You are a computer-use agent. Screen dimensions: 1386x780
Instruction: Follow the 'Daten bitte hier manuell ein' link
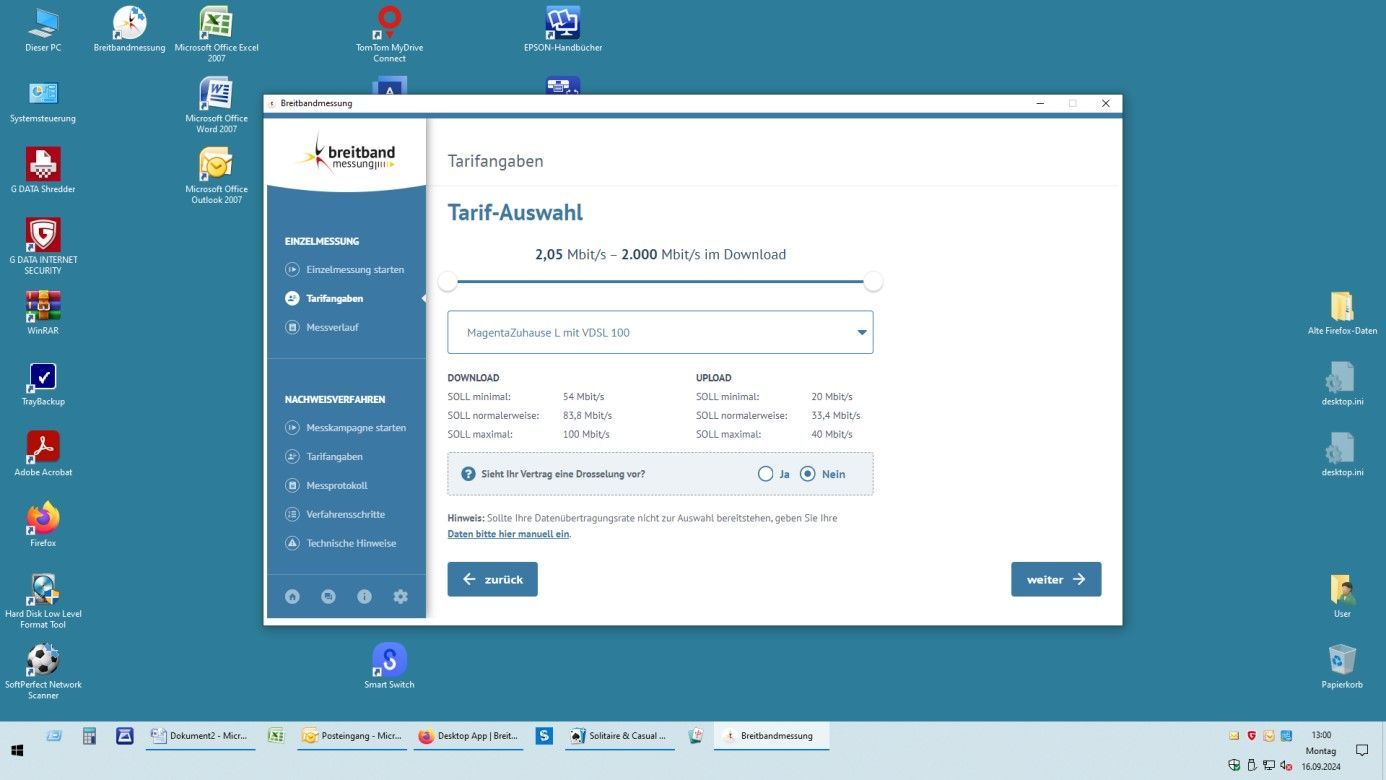[508, 534]
